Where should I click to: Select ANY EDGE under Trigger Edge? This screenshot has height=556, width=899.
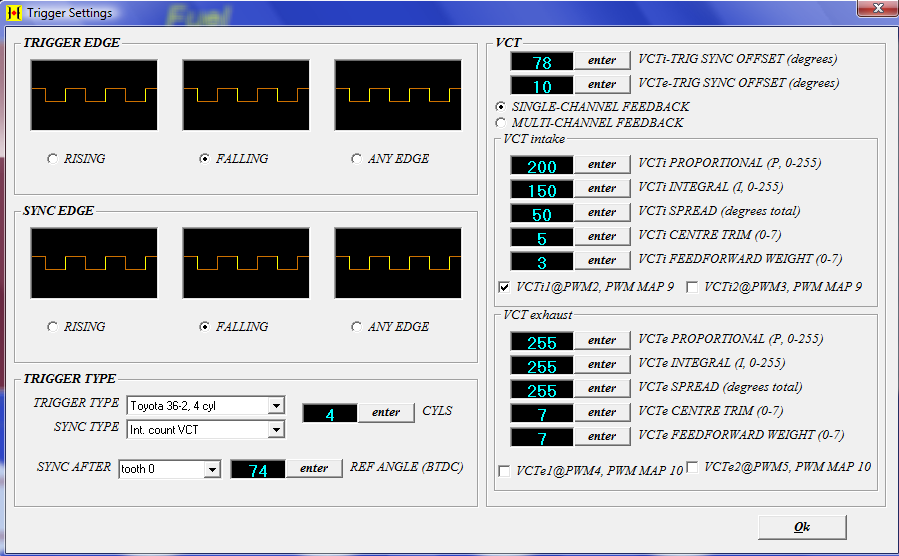tap(356, 159)
